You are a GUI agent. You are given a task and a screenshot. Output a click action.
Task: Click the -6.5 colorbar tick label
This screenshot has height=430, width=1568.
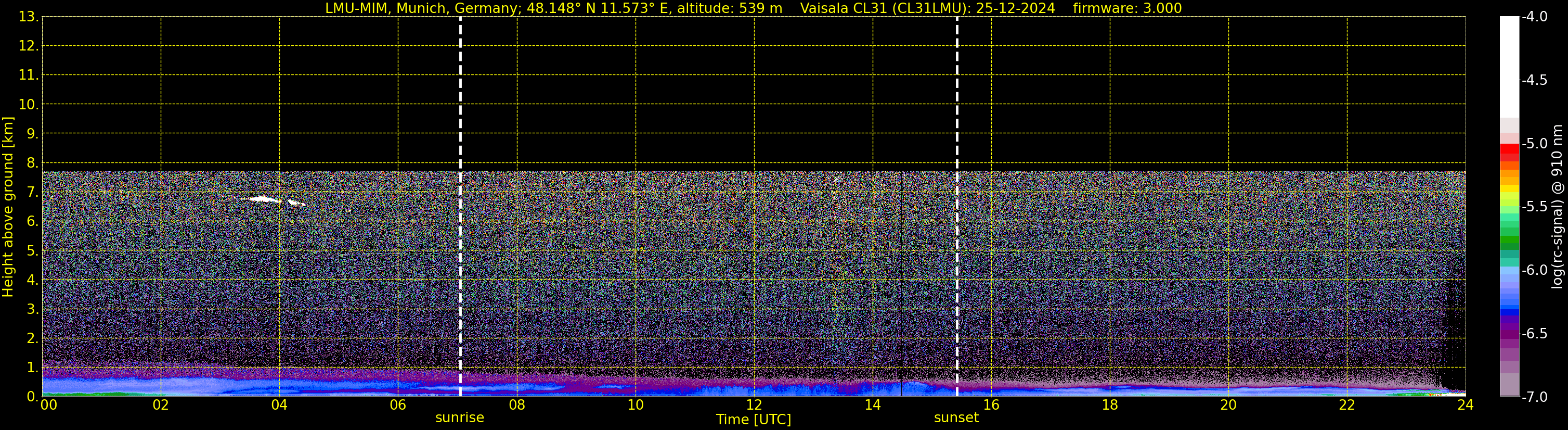pyautogui.click(x=1534, y=333)
